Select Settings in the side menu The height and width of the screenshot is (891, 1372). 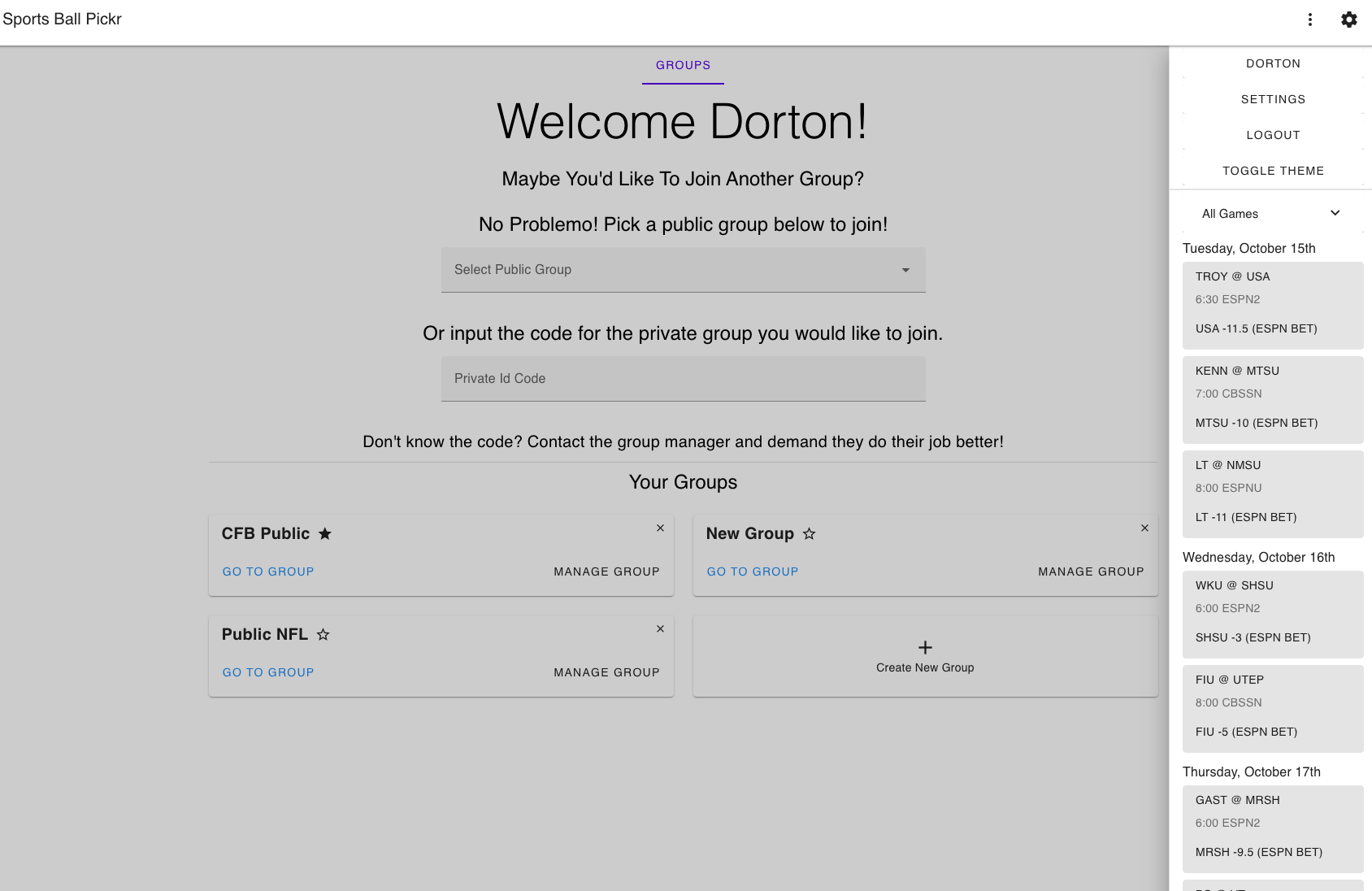1273,99
